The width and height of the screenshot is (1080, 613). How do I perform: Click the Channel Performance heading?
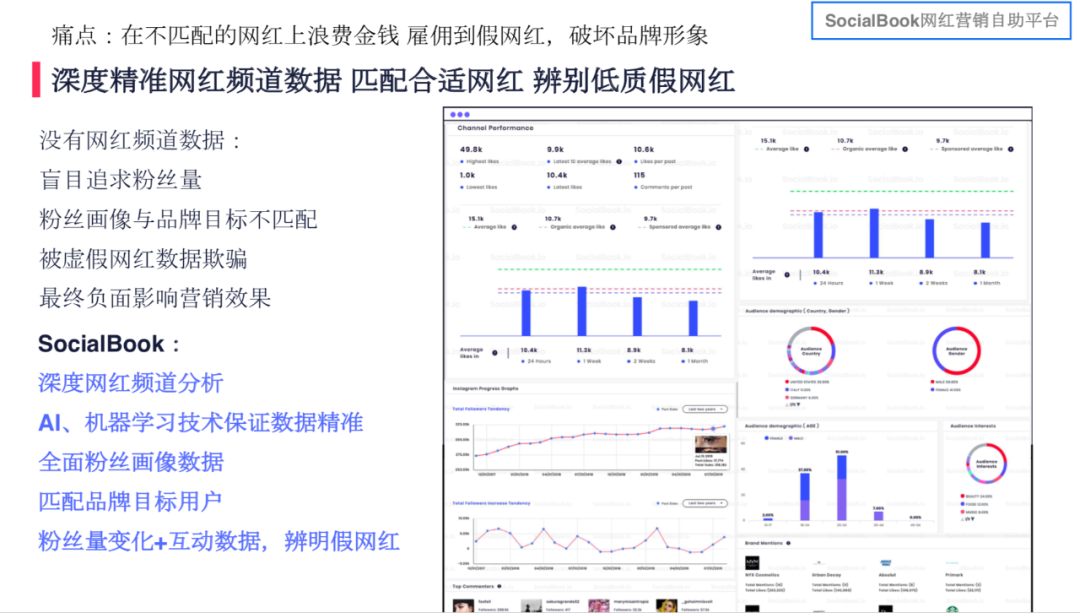point(495,128)
